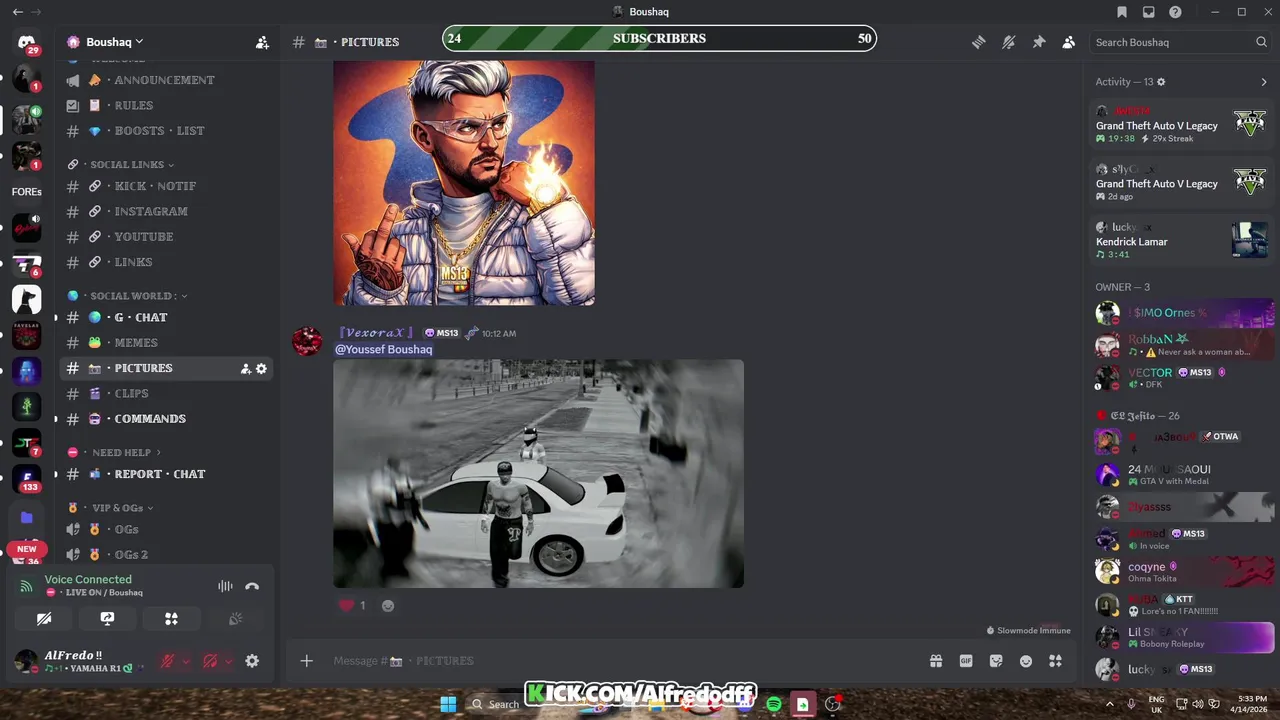The height and width of the screenshot is (720, 1280).
Task: Open the white car screenshot image
Action: 539,474
